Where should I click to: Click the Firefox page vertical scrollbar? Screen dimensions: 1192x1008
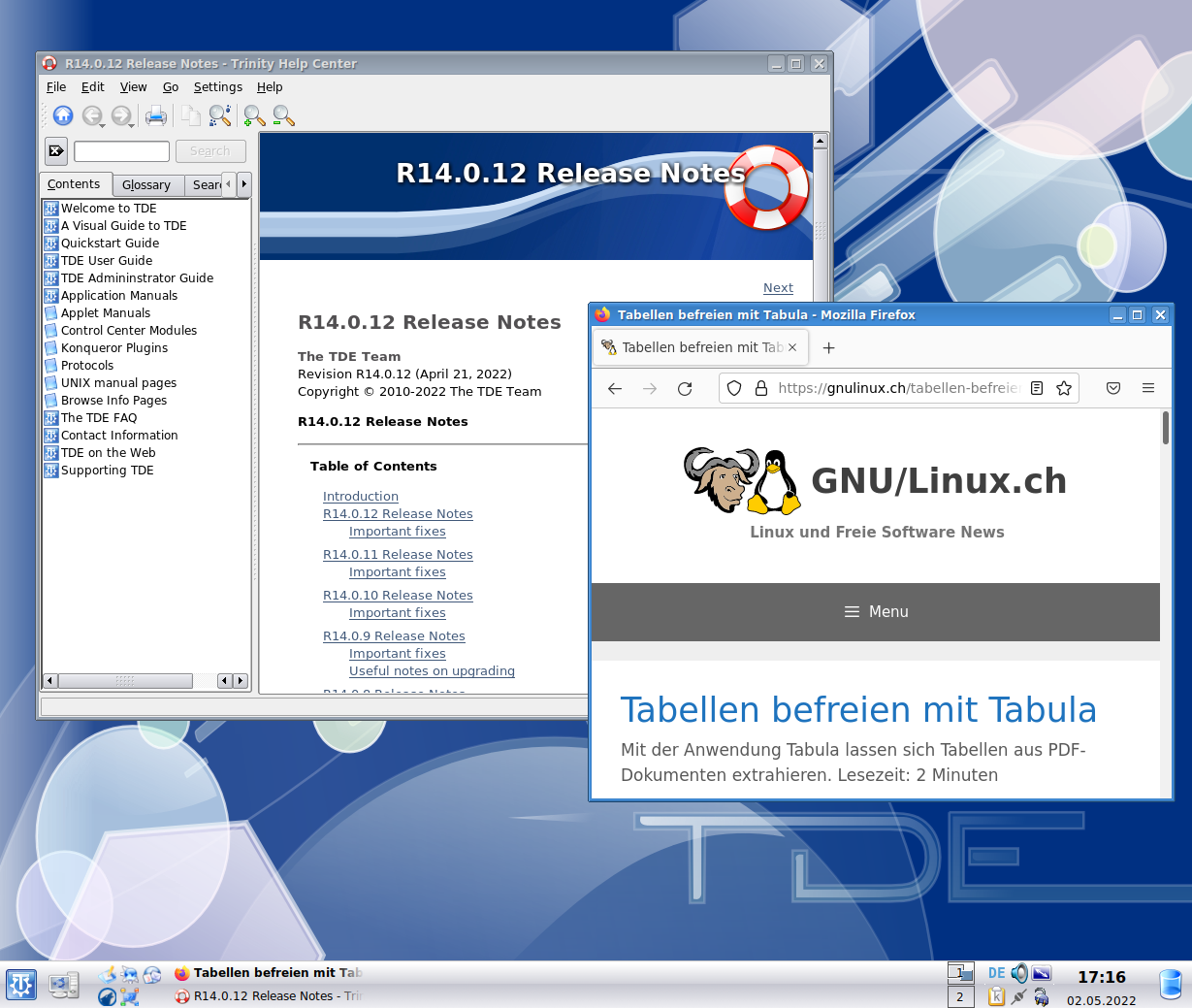[x=1165, y=428]
